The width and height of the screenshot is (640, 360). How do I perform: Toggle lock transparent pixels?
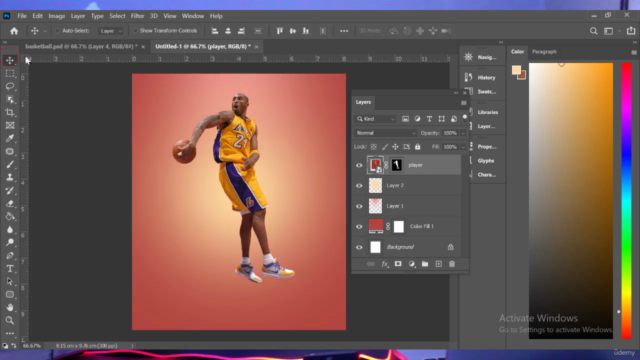coord(373,147)
